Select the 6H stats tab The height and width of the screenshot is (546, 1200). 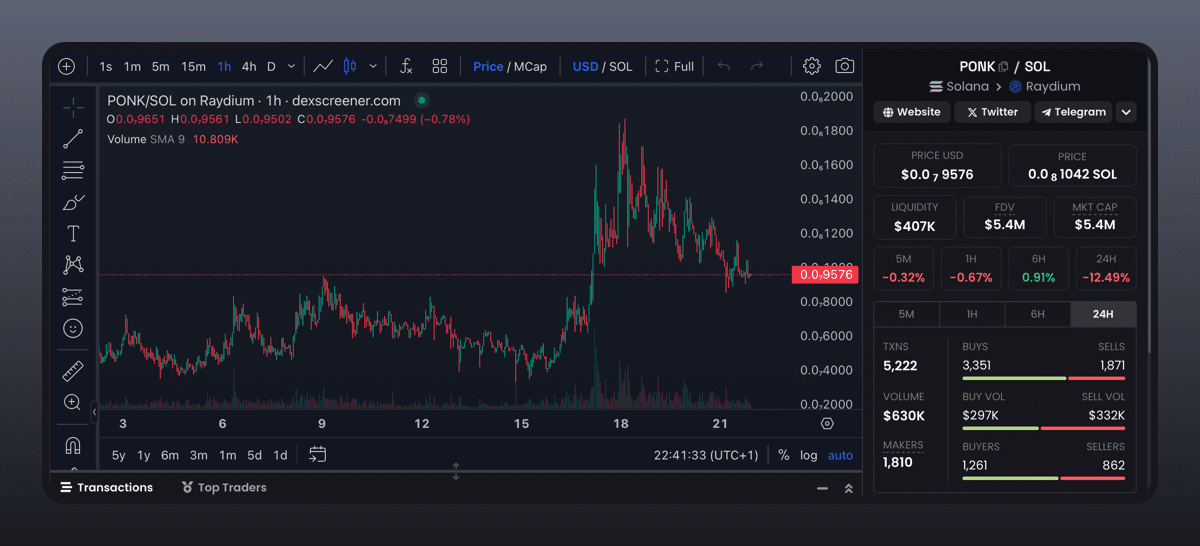click(1037, 314)
